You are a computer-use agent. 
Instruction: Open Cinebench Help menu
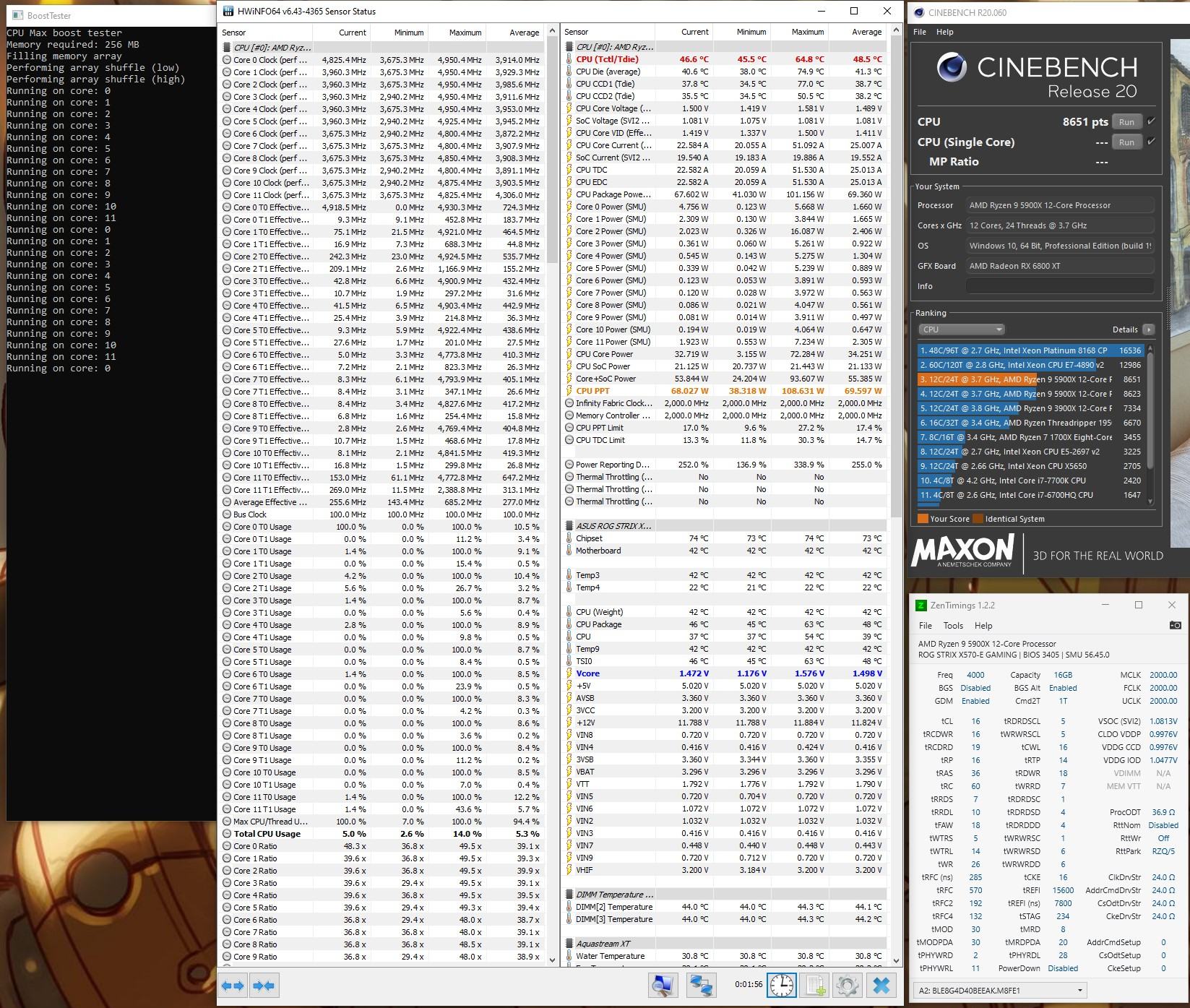[944, 32]
